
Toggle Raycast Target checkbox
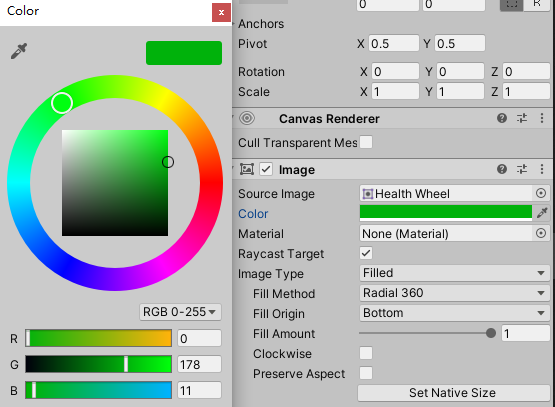pos(366,253)
